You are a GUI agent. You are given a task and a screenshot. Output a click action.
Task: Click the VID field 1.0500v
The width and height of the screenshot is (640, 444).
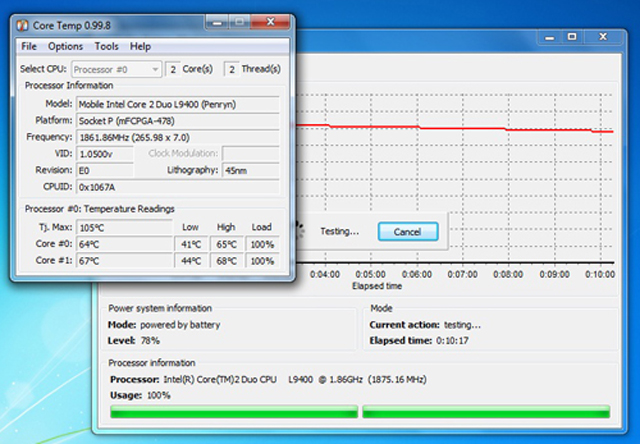(x=105, y=154)
